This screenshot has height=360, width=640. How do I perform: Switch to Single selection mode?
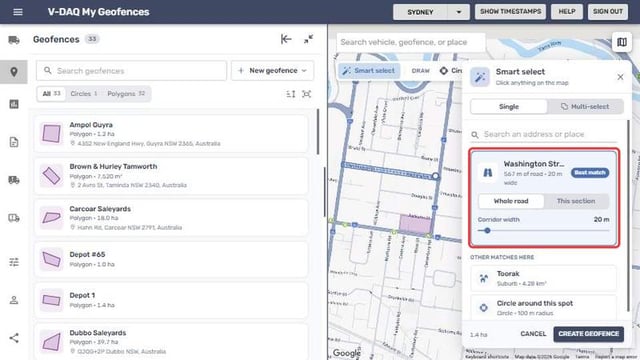click(509, 107)
